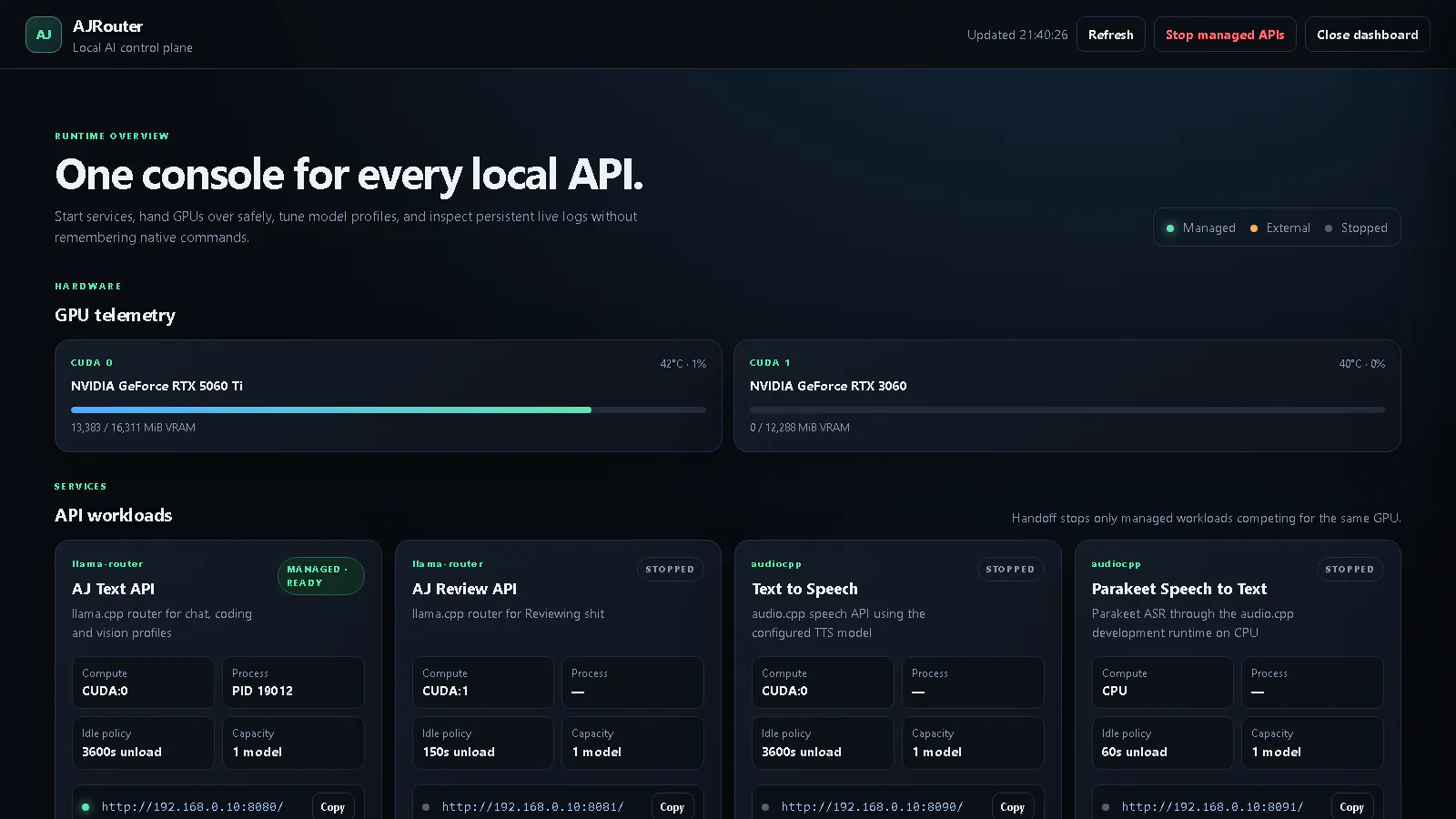Click Parakeet Speech to Text STOPPED badge
The height and width of the screenshot is (819, 1456).
click(x=1350, y=570)
